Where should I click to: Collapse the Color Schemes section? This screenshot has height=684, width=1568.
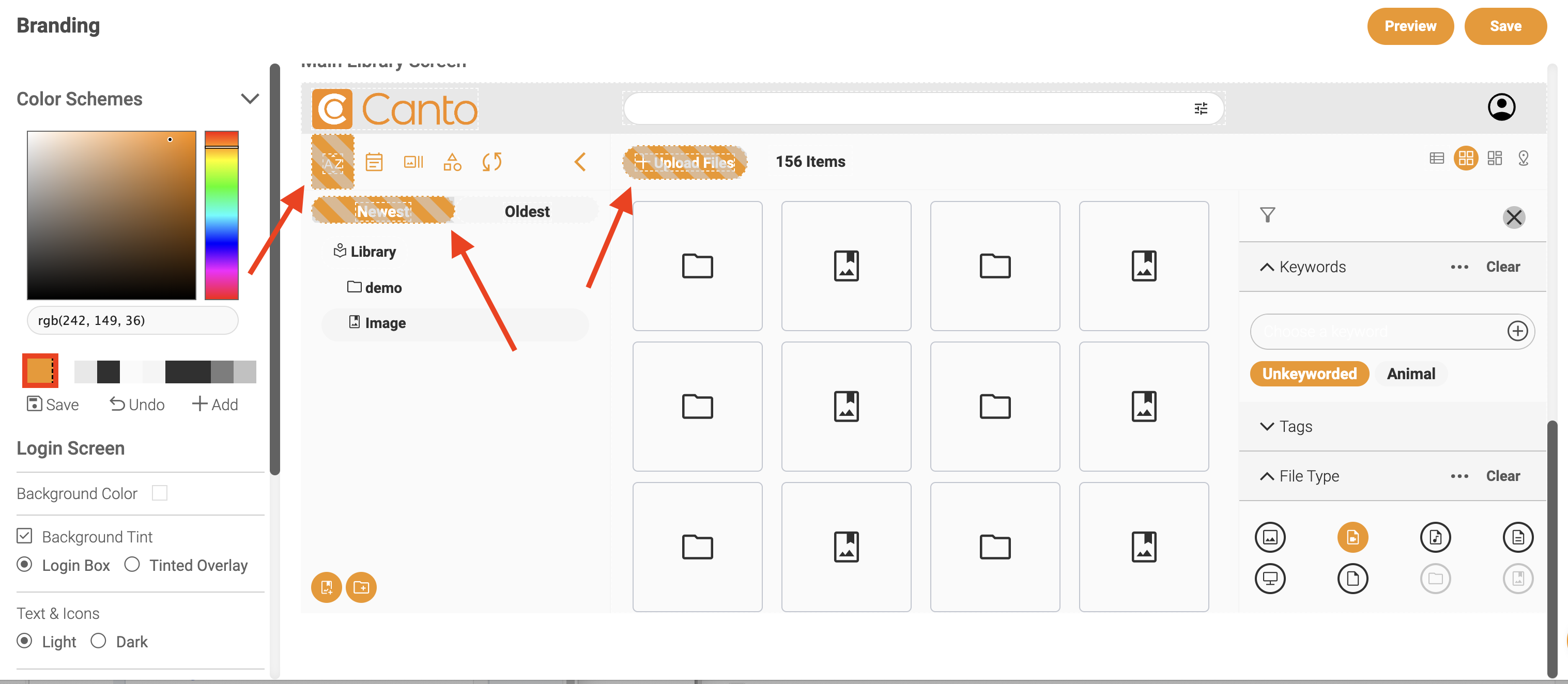250,98
